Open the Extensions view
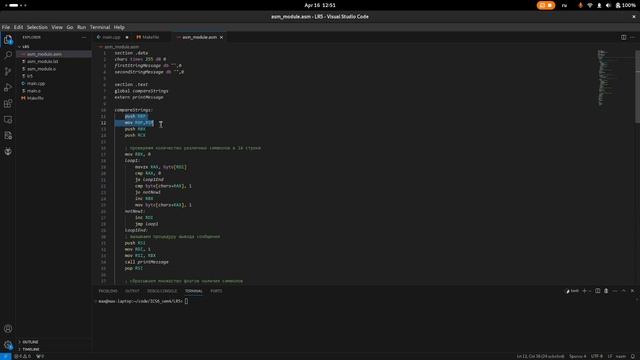The image size is (640, 360). click(x=8, y=104)
